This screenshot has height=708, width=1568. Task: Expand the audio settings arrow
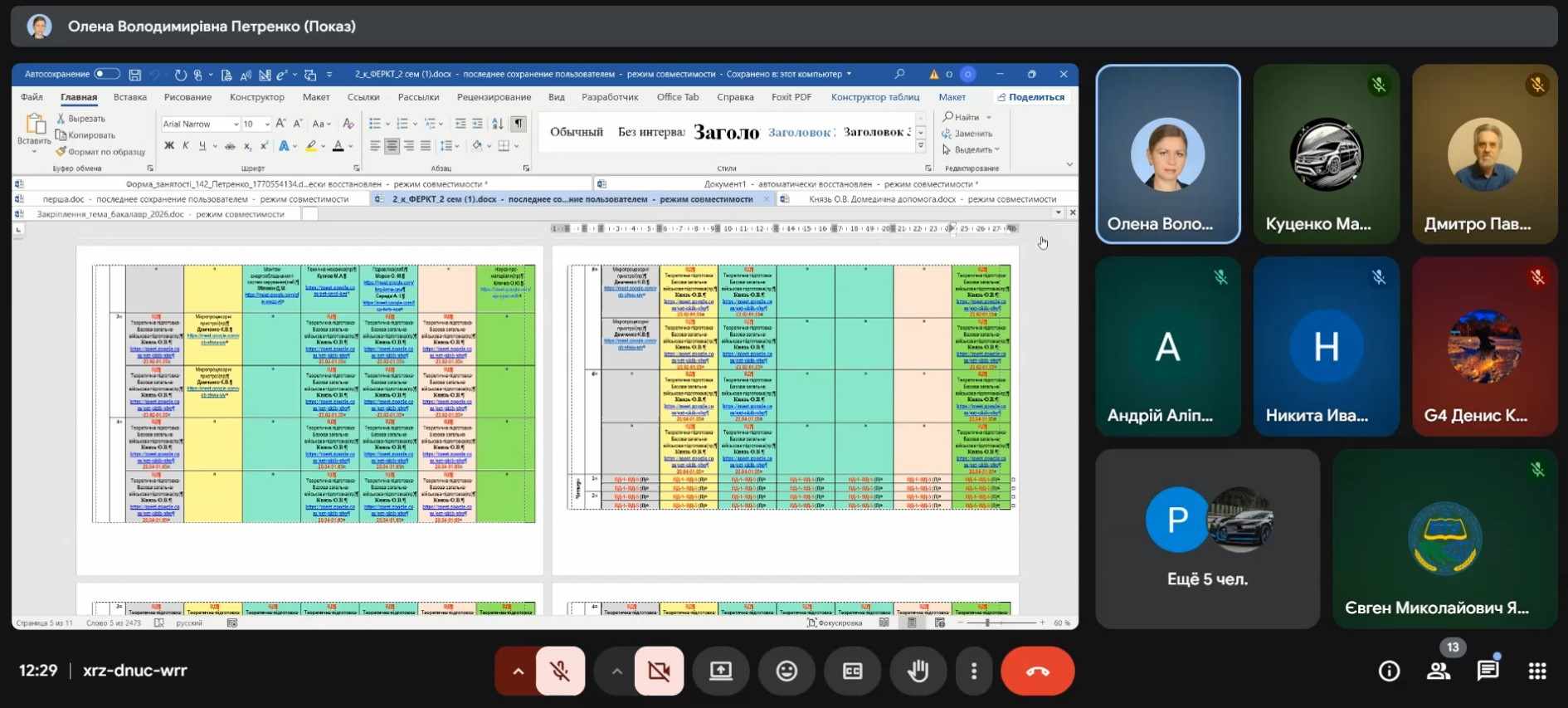(x=518, y=671)
